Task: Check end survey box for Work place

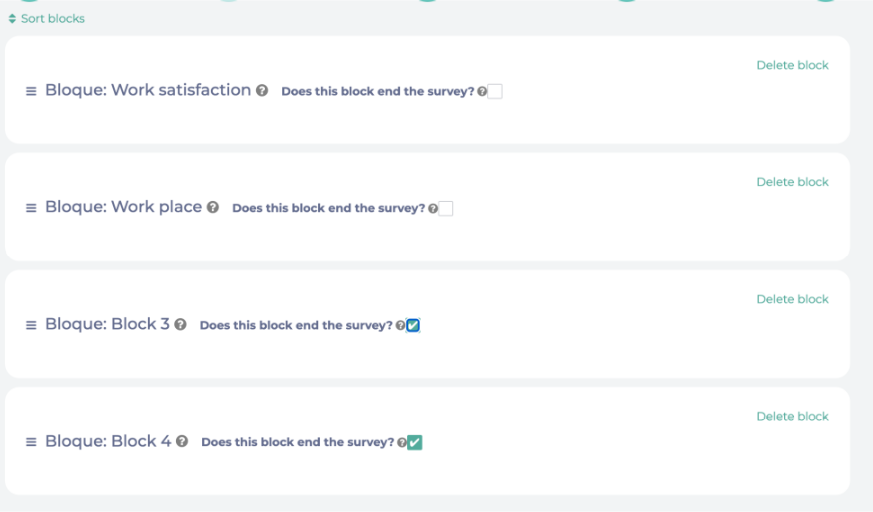Action: (x=446, y=209)
